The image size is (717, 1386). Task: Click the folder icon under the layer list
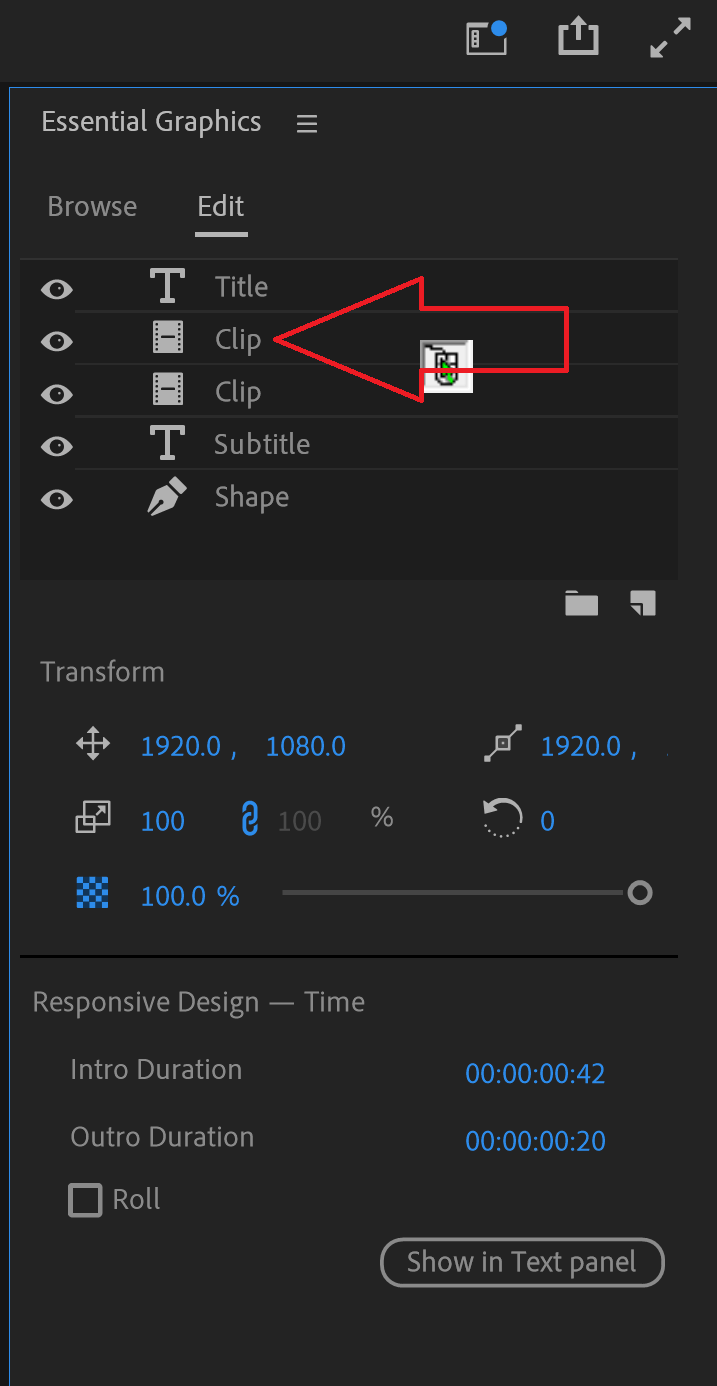coord(581,603)
